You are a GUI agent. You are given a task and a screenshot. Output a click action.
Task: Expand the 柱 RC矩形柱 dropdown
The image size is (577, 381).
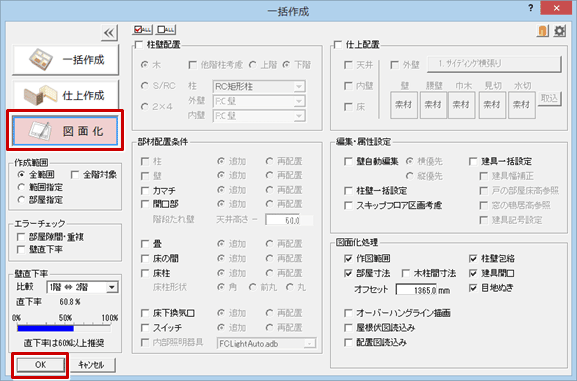click(x=259, y=87)
